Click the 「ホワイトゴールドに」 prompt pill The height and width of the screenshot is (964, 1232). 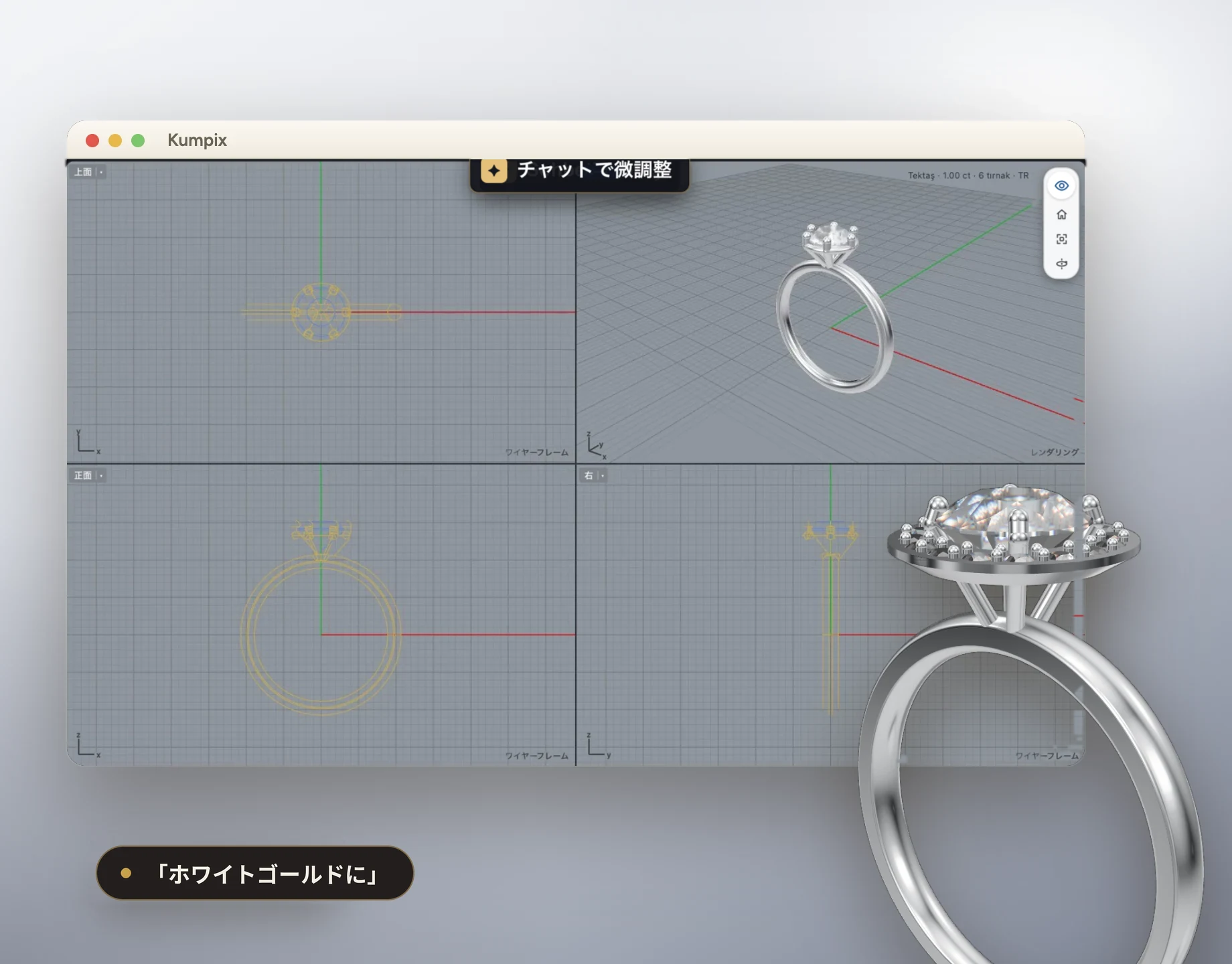[255, 873]
